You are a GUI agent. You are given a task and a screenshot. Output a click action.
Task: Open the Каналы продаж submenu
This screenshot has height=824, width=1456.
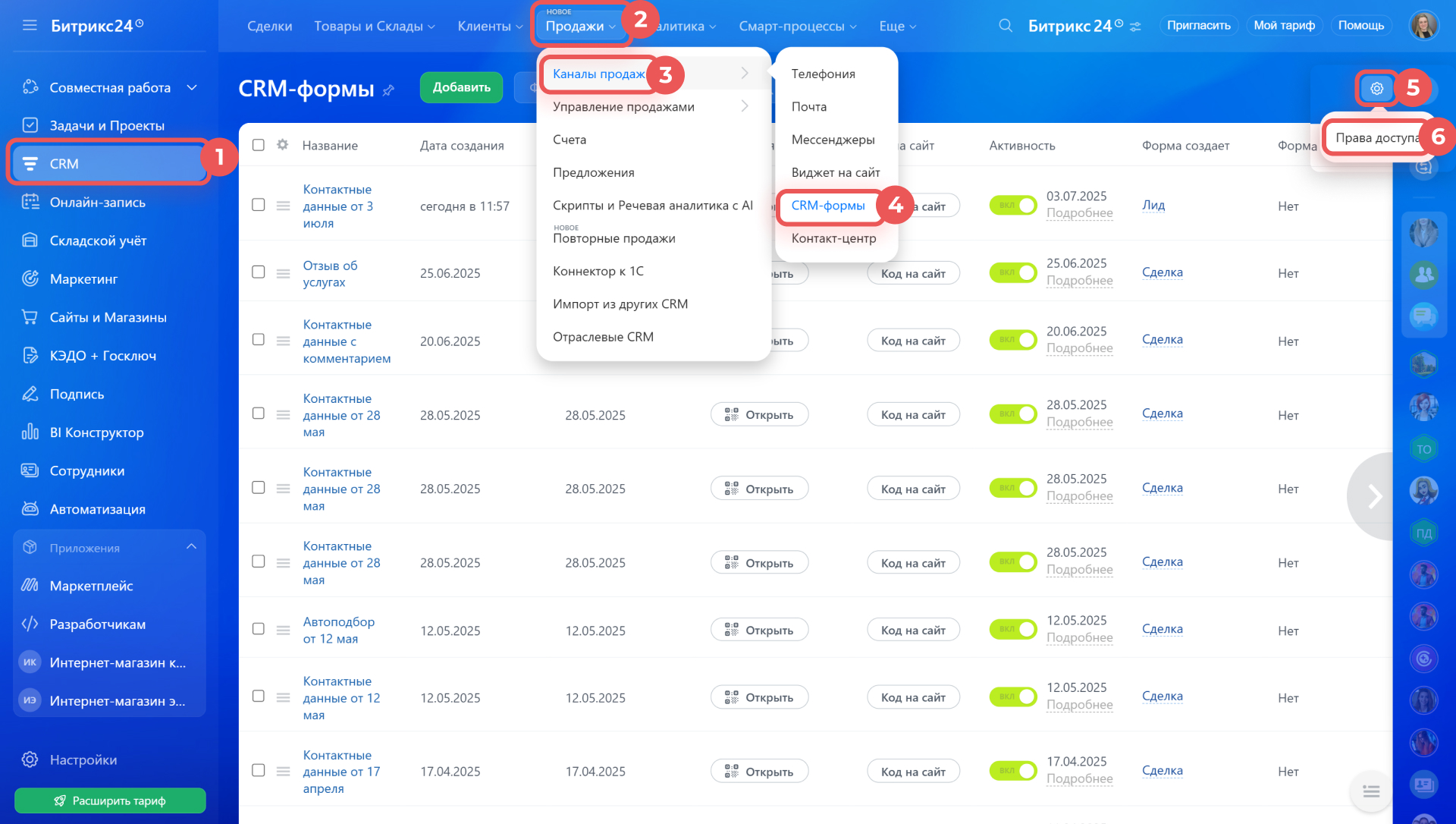653,74
